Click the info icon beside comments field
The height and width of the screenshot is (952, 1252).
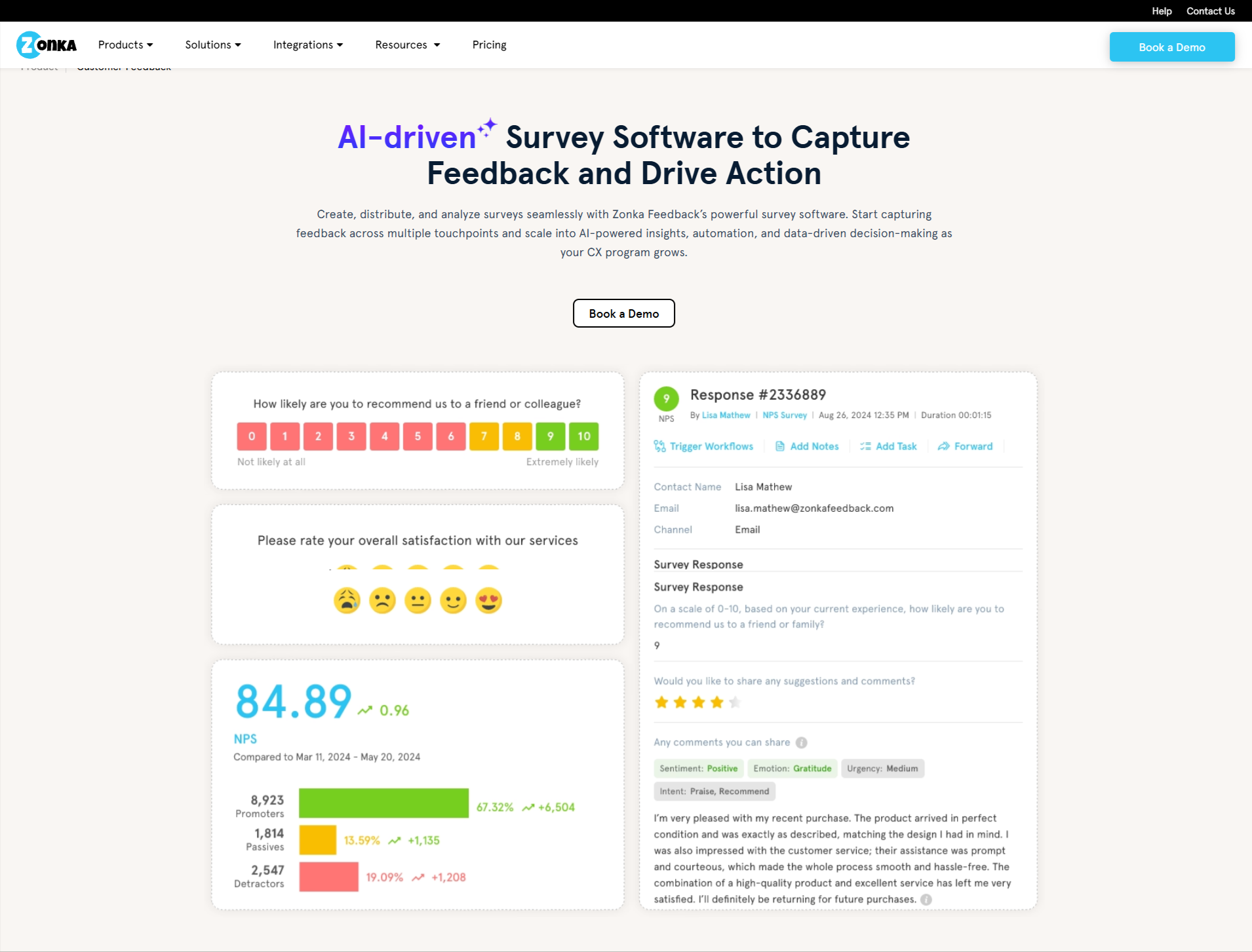801,742
